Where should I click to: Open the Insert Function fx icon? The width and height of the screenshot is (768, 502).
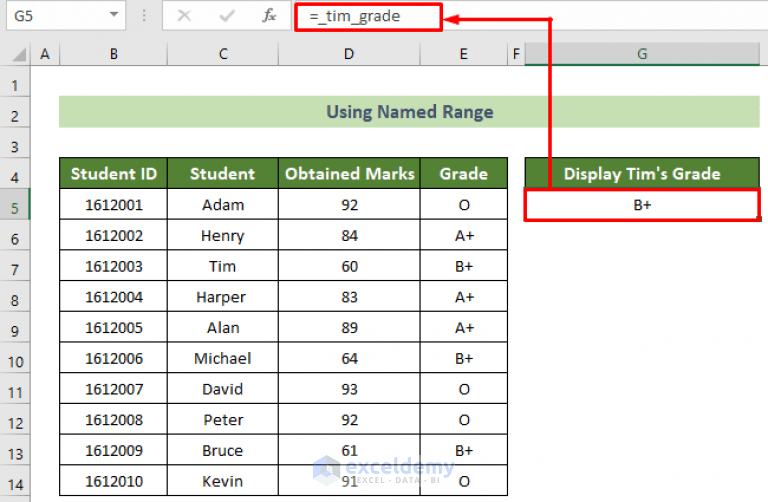coord(269,16)
